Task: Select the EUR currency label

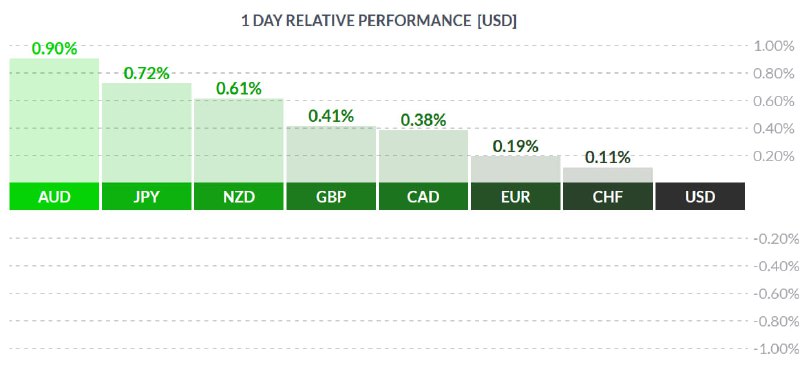Action: tap(516, 197)
